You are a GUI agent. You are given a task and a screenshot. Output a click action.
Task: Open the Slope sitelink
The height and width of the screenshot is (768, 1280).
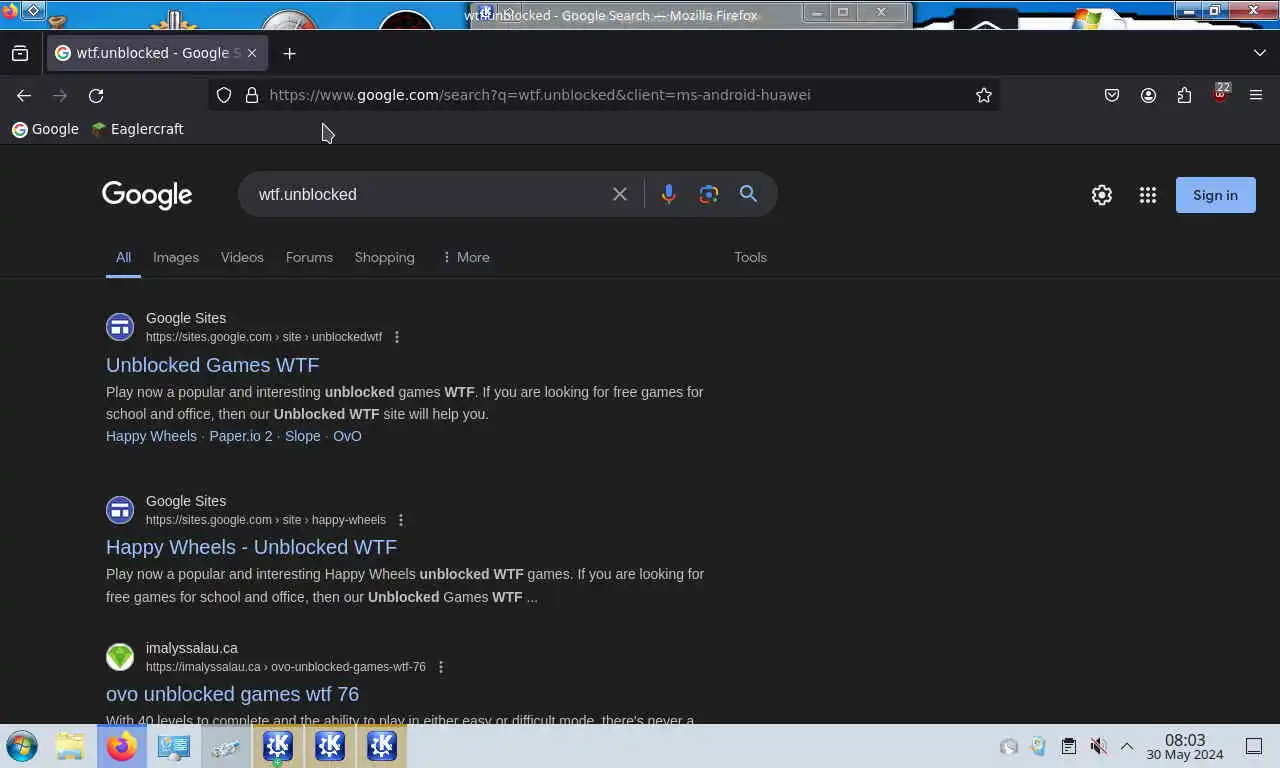coord(302,436)
